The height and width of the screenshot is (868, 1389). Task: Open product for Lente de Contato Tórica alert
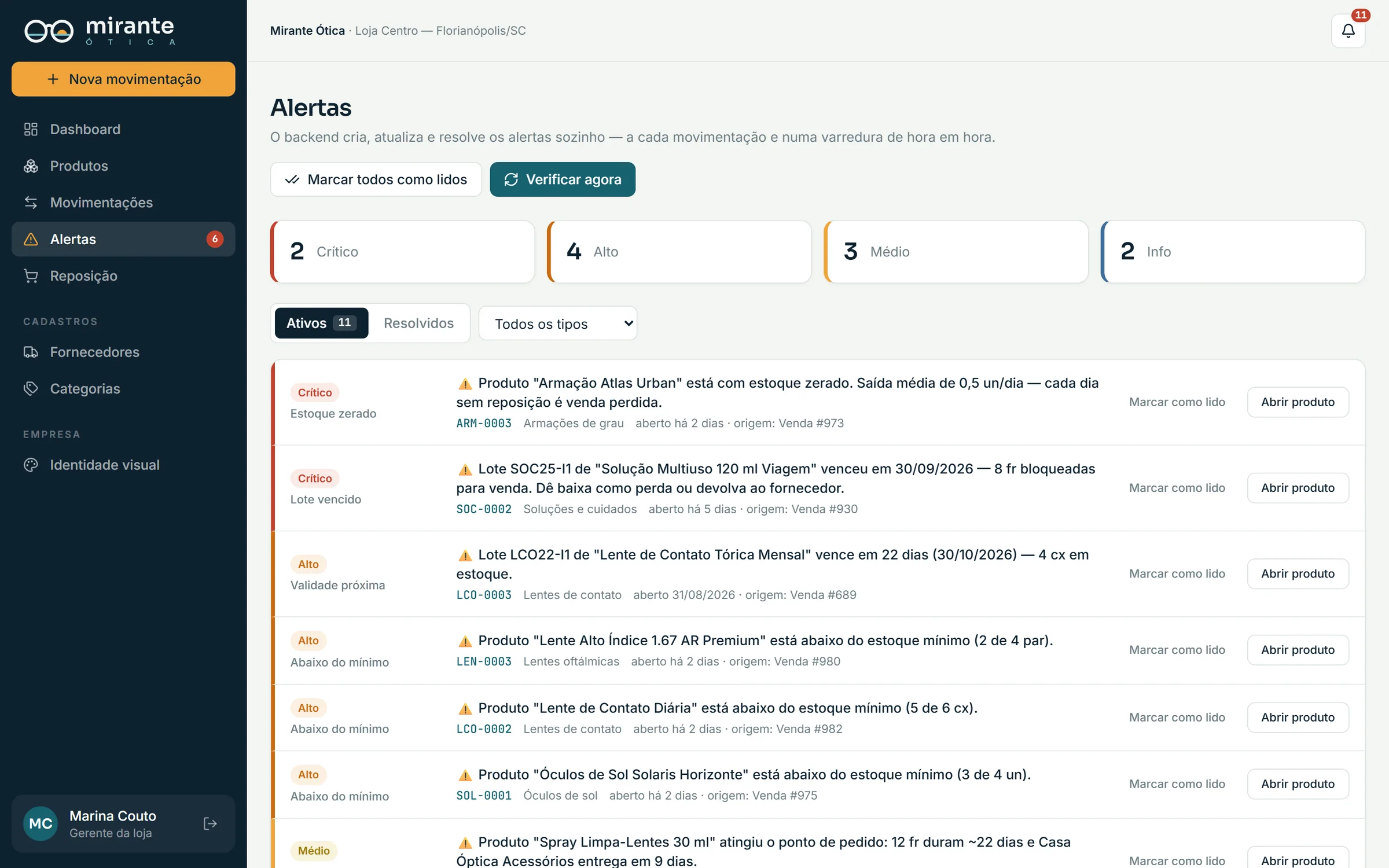coord(1298,573)
